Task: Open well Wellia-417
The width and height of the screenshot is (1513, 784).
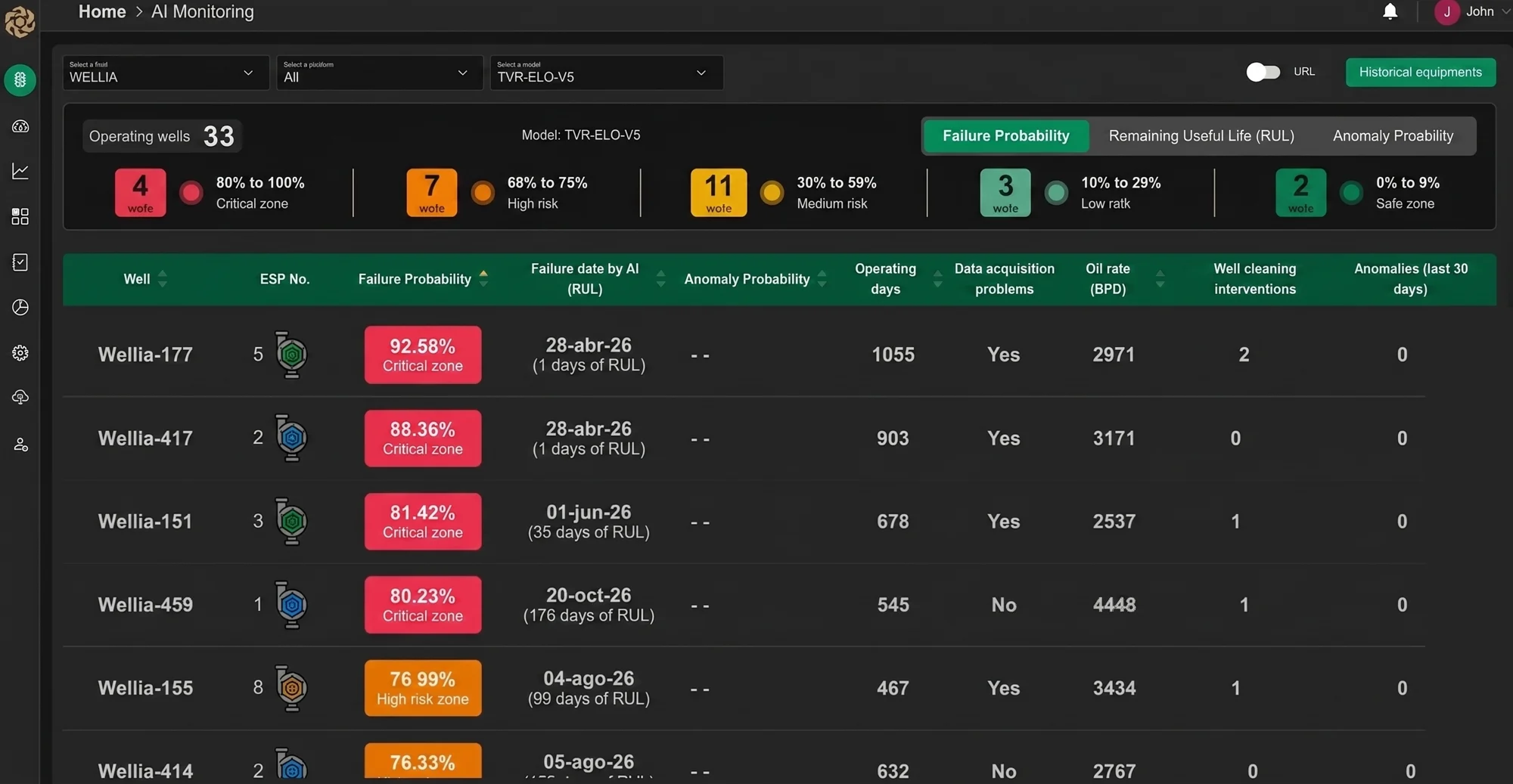Action: pyautogui.click(x=145, y=438)
